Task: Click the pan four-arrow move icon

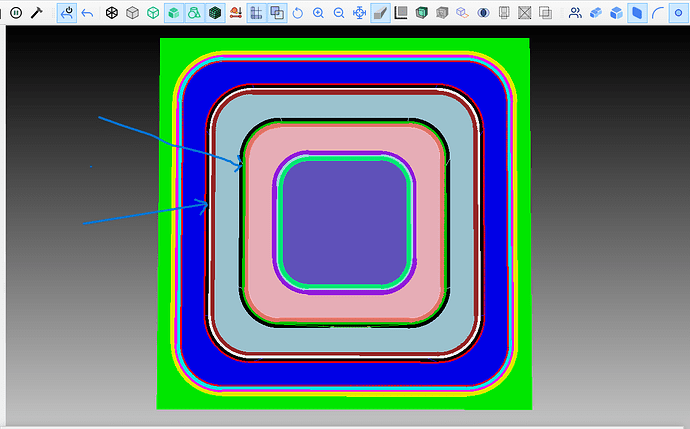Action: (359, 13)
